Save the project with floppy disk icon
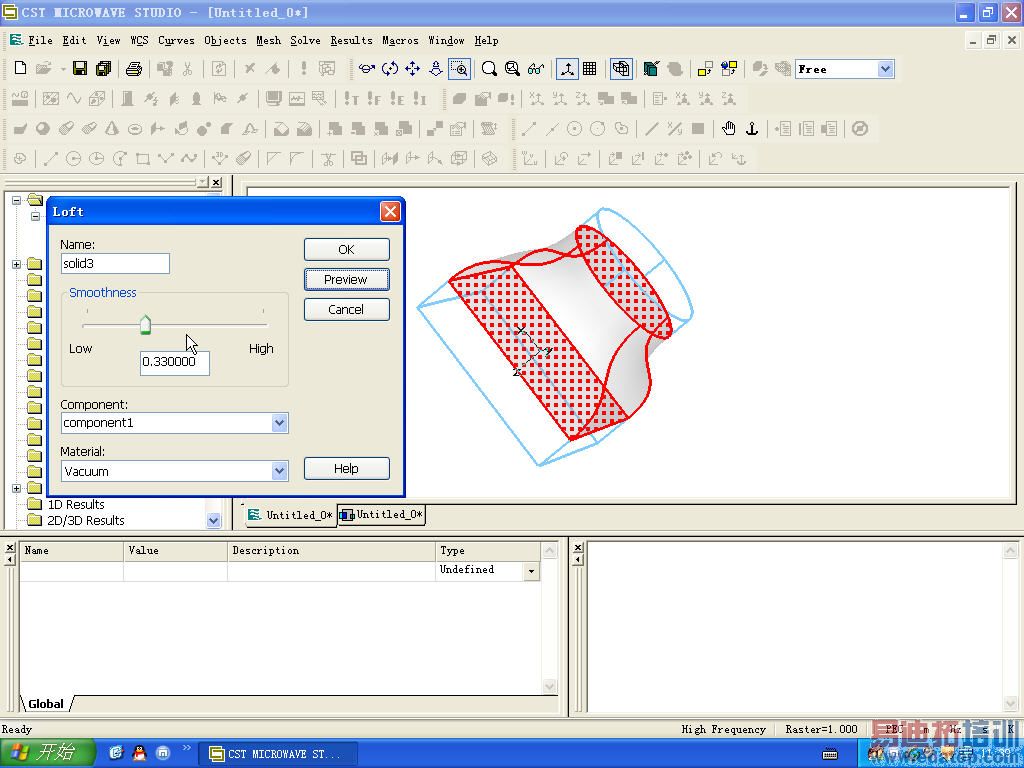This screenshot has height=768, width=1024. (x=80, y=69)
